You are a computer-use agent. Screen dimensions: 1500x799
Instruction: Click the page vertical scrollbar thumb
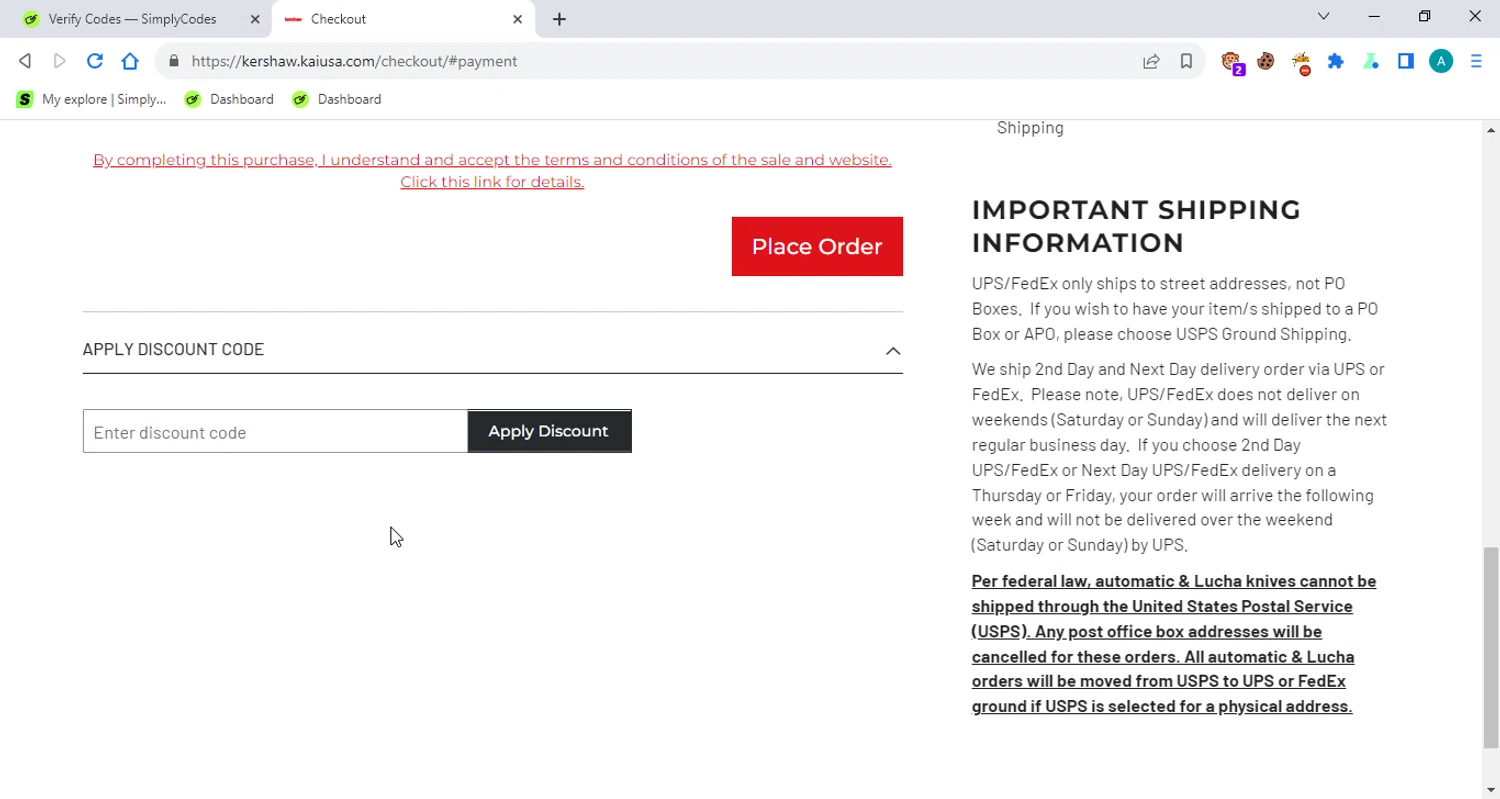pyautogui.click(x=1491, y=647)
